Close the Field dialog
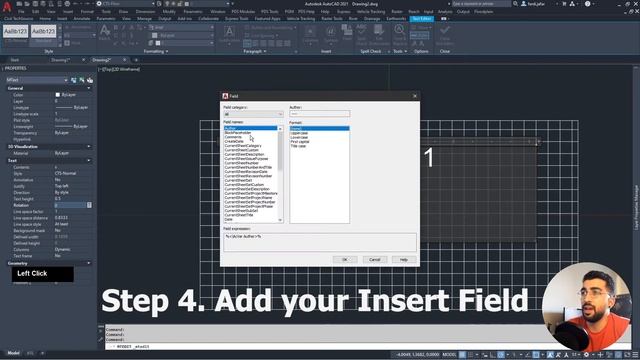The height and width of the screenshot is (360, 640). point(415,96)
